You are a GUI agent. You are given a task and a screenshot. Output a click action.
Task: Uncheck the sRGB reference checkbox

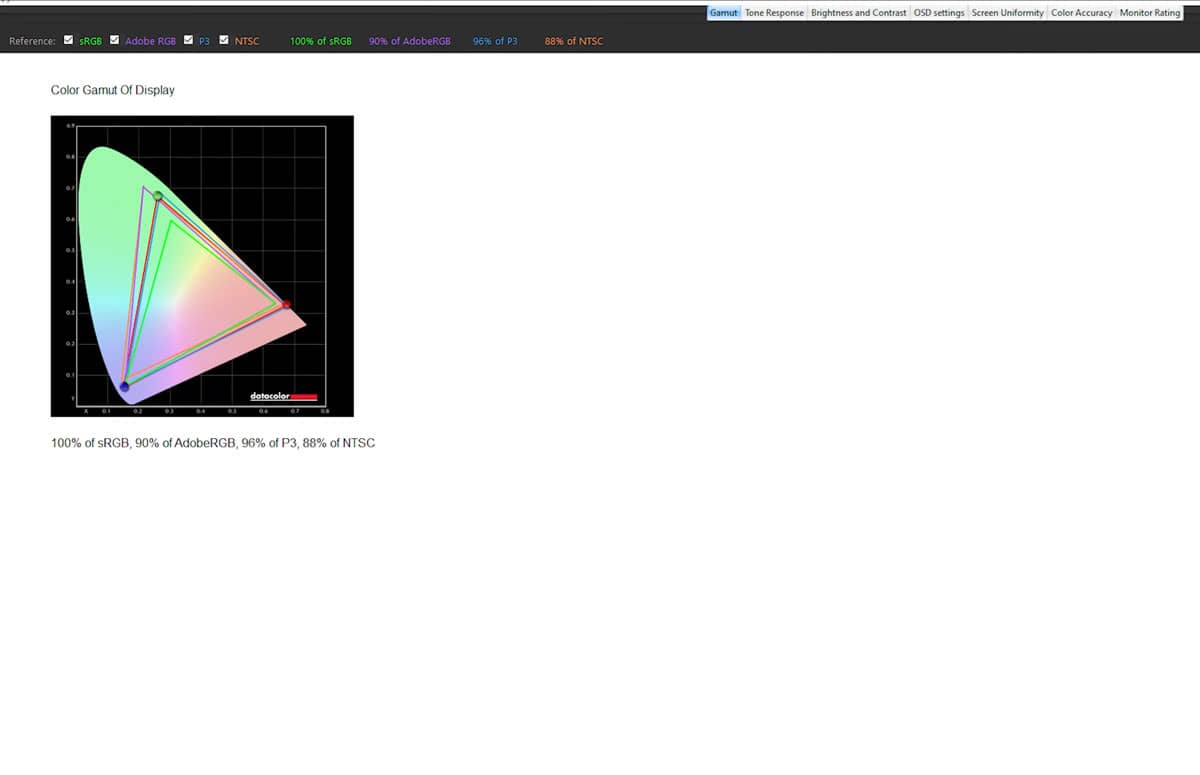pos(68,41)
